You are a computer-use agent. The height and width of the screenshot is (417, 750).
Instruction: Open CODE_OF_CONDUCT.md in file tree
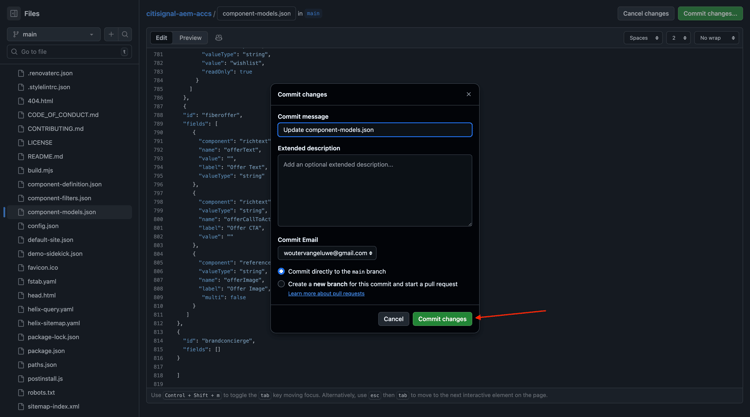click(x=63, y=115)
